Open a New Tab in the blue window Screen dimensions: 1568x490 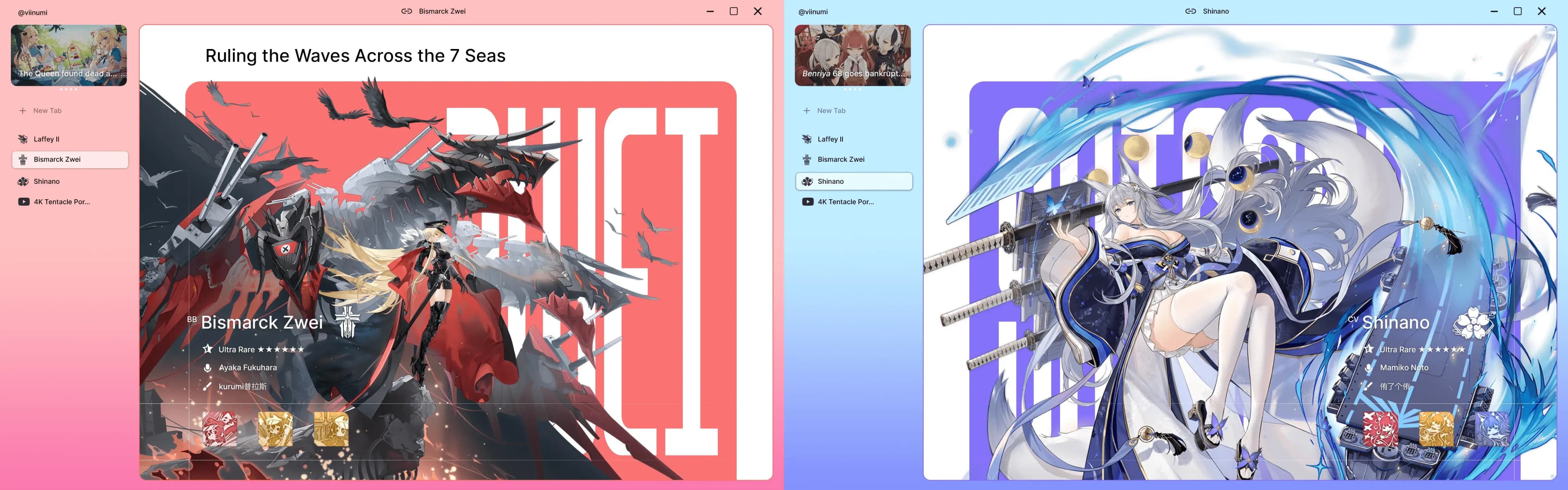824,111
